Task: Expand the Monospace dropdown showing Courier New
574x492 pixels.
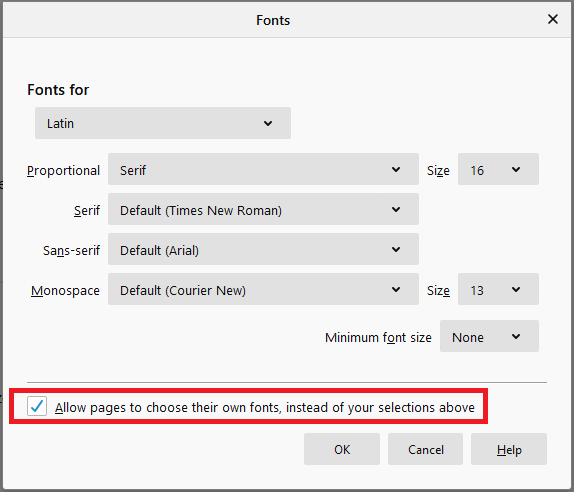Action: (x=263, y=289)
